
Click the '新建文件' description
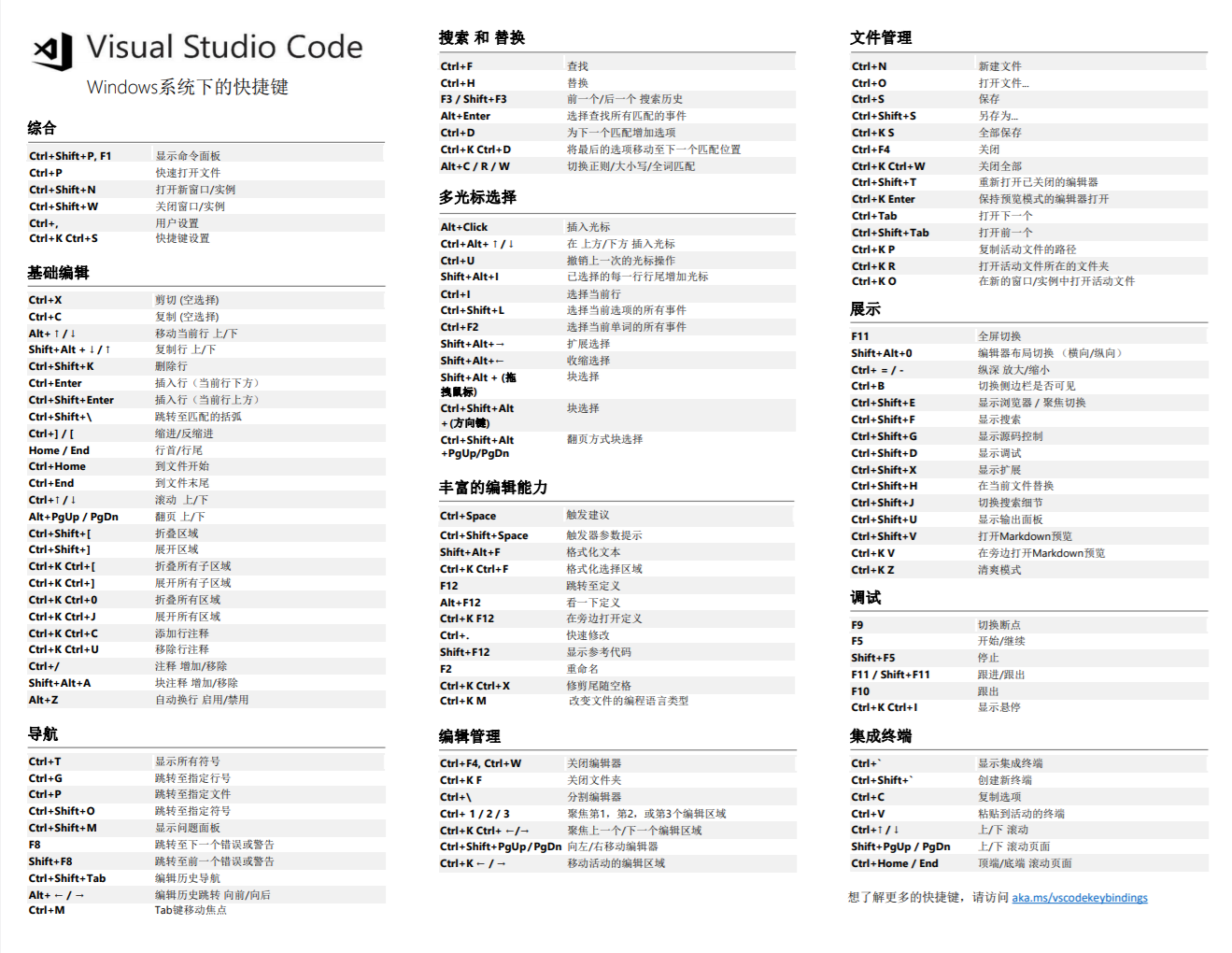(x=1000, y=66)
